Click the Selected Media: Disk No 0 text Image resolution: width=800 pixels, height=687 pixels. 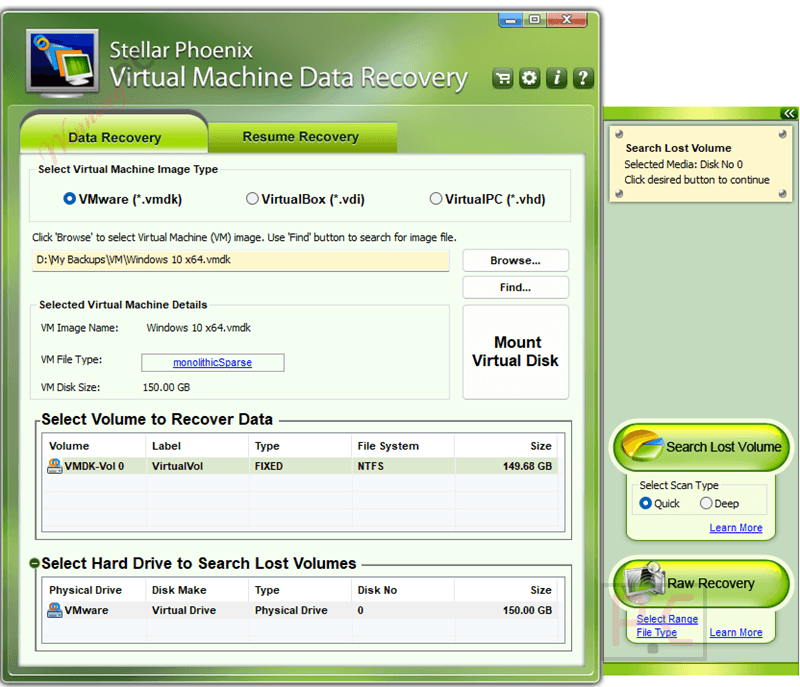tap(684, 164)
